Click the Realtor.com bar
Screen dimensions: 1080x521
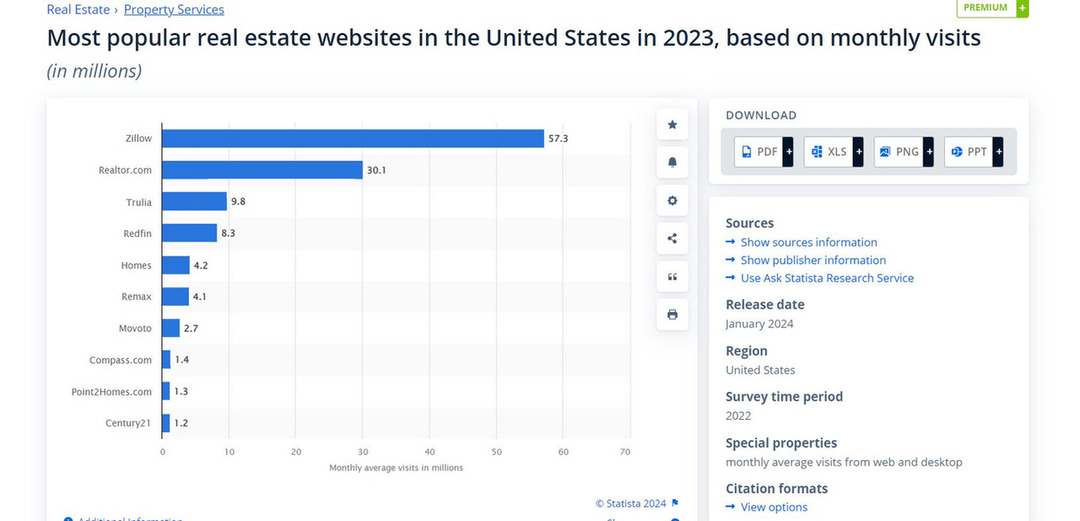click(262, 170)
